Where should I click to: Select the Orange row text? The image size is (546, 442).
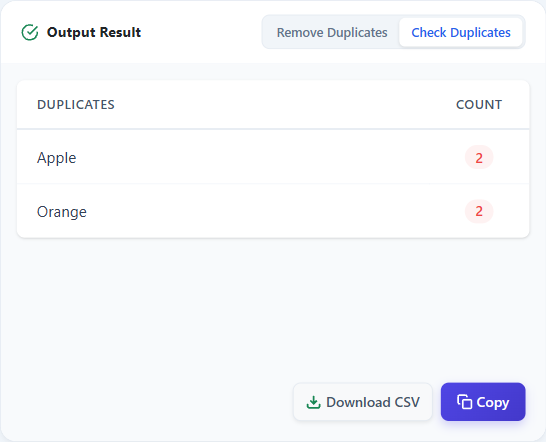pos(62,212)
